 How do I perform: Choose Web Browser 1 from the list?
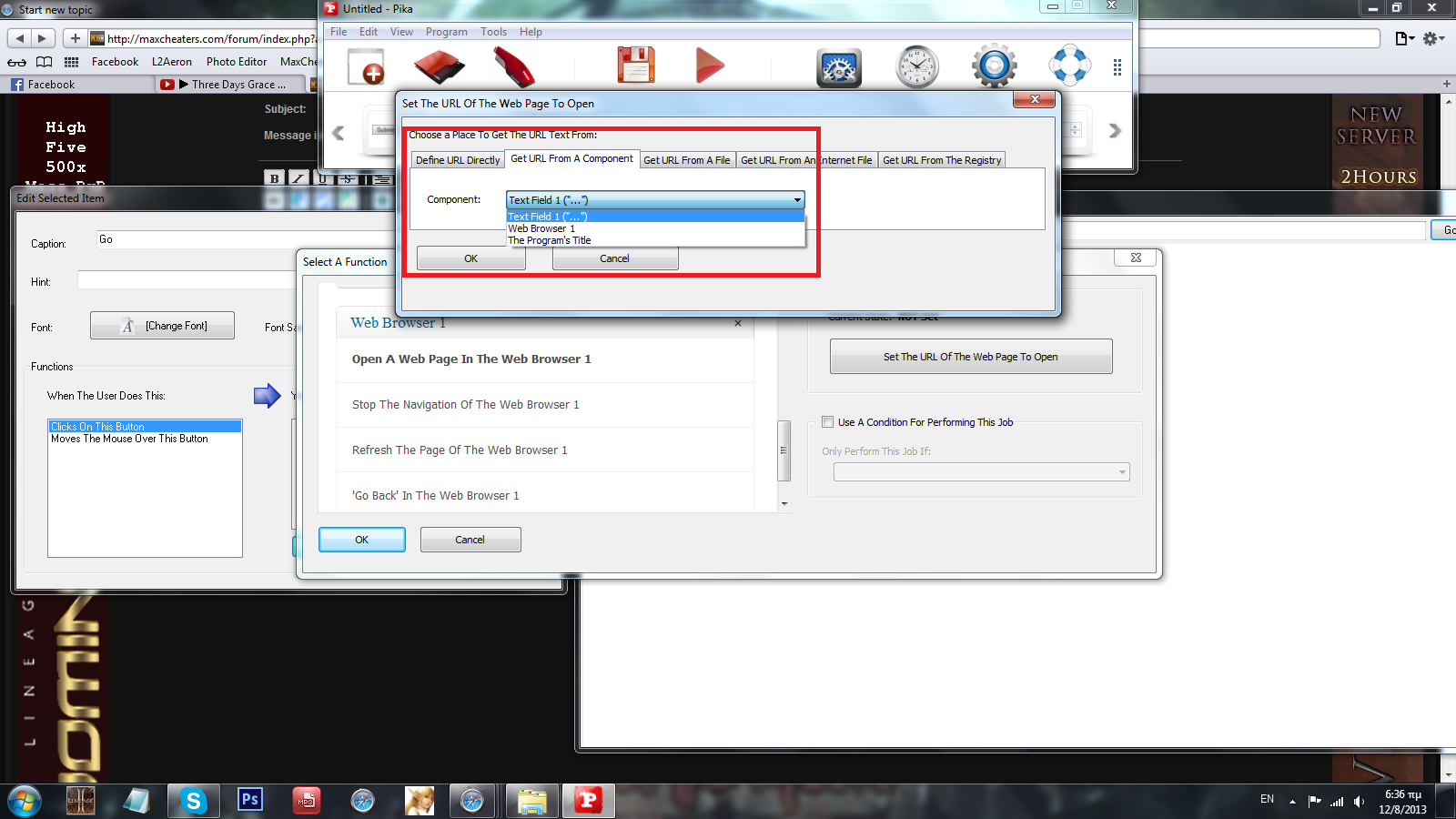pyautogui.click(x=541, y=228)
